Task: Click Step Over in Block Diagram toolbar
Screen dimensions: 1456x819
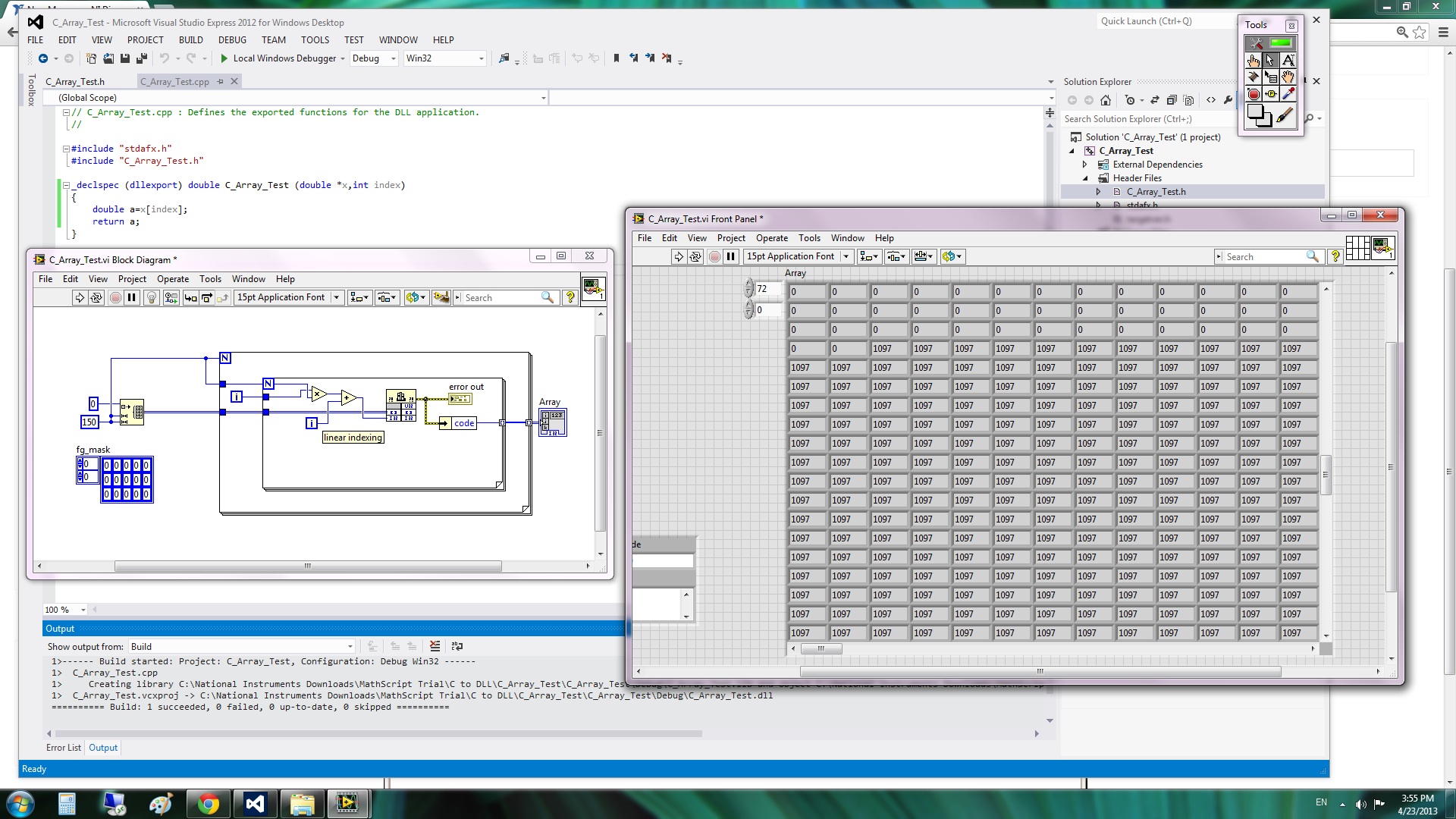Action: (206, 298)
